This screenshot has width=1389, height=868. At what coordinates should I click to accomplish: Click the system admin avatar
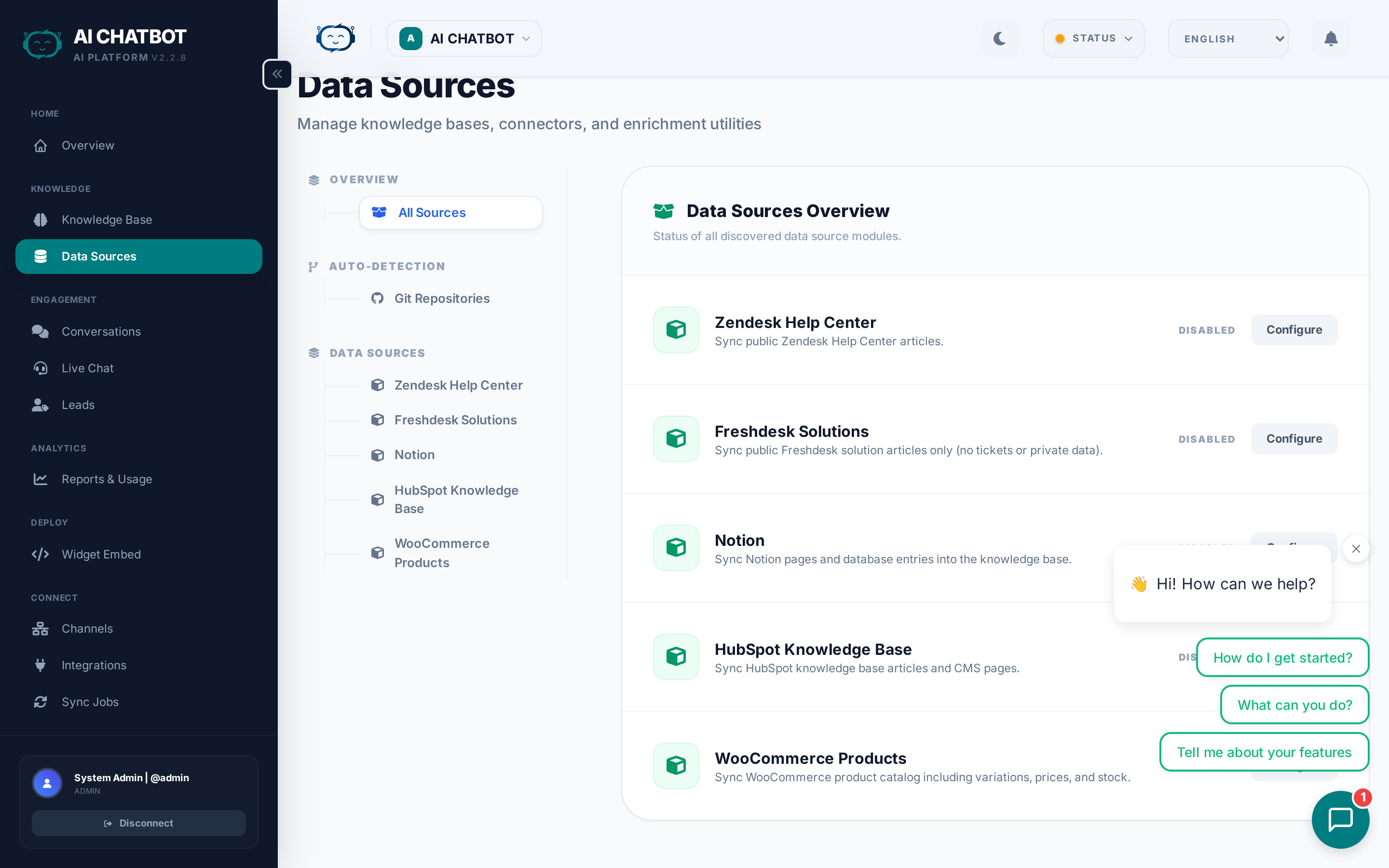pos(48,783)
